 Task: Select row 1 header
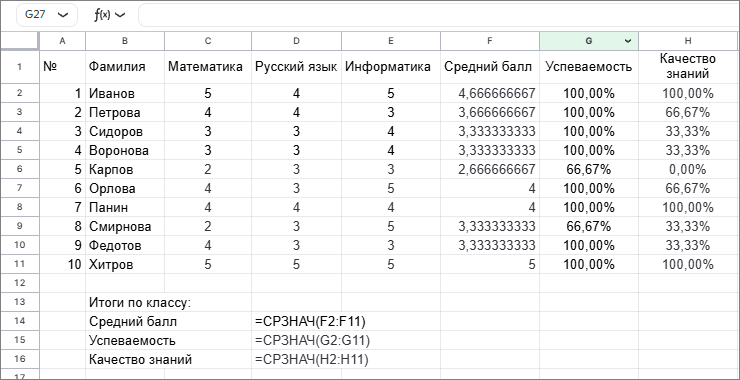19,67
